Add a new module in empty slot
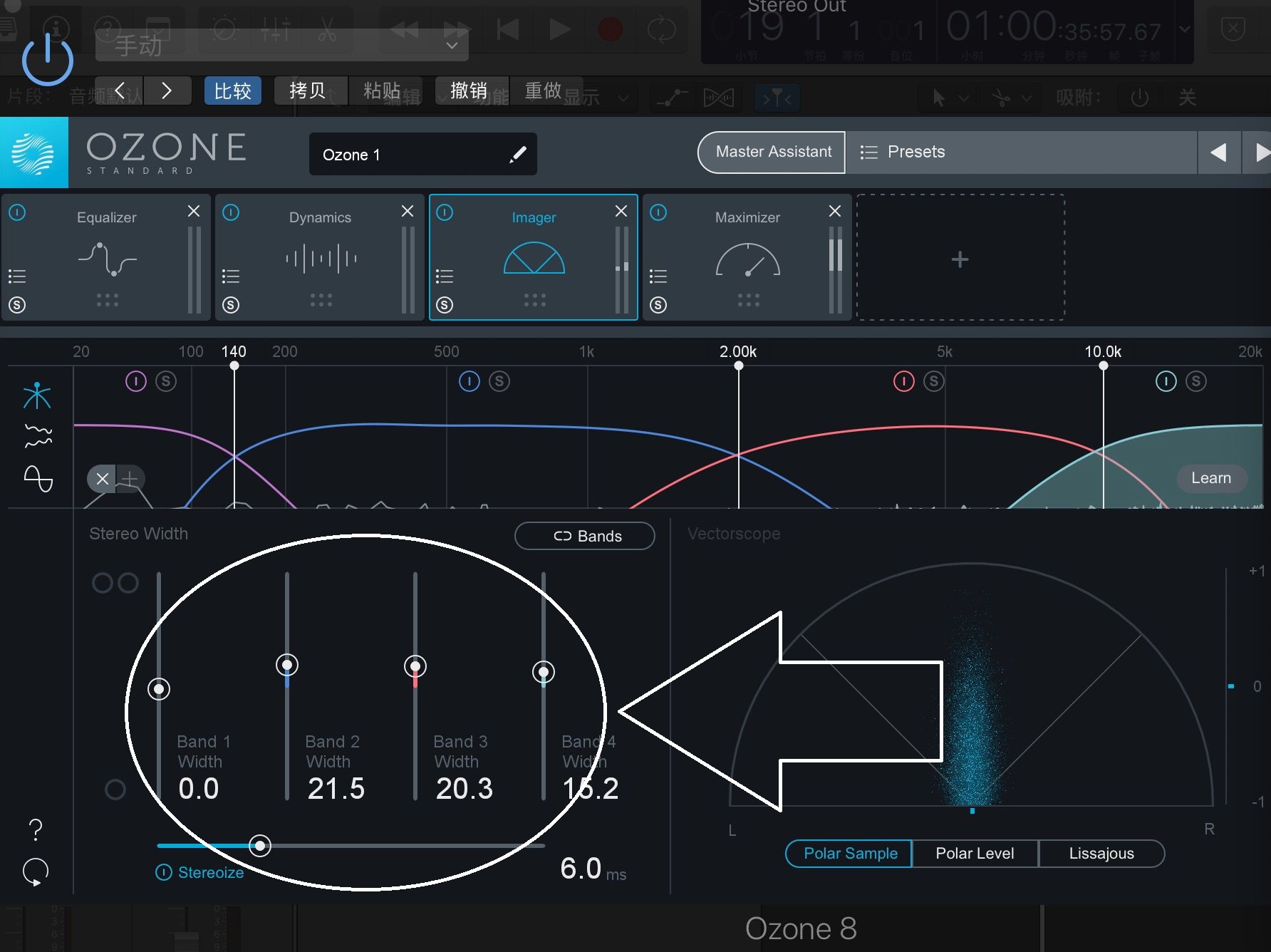Viewport: 1271px width, 952px height. point(960,259)
